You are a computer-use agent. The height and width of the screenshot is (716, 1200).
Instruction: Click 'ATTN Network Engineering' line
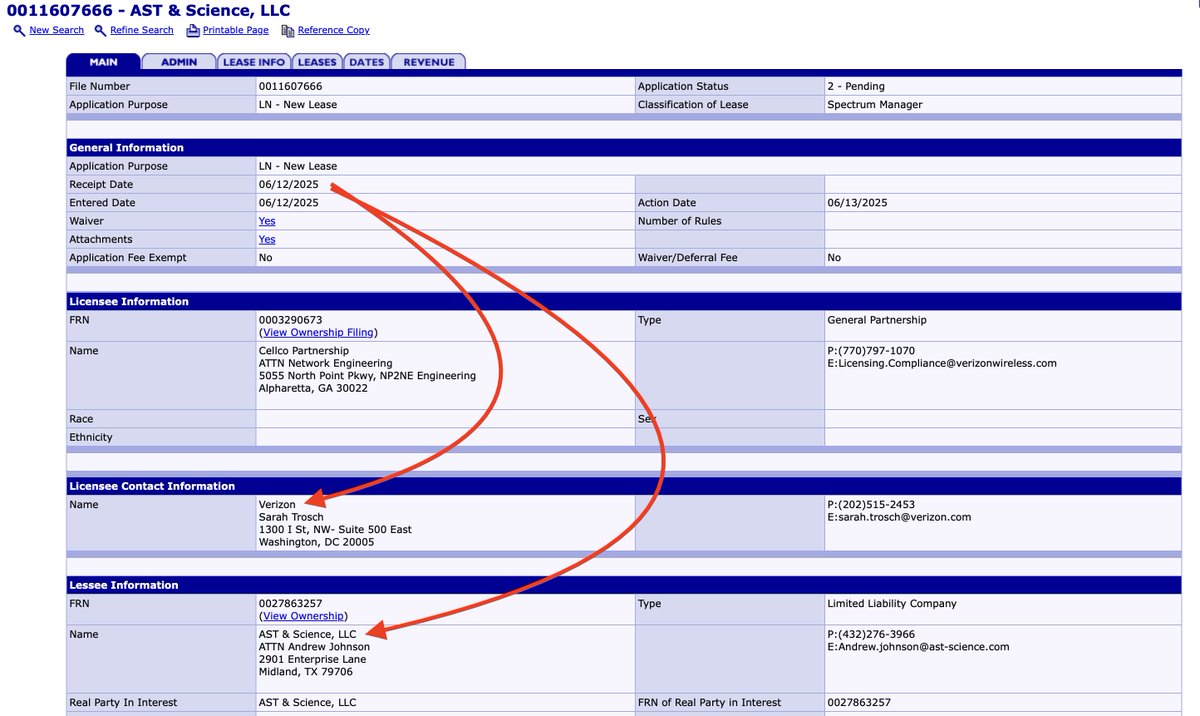325,364
